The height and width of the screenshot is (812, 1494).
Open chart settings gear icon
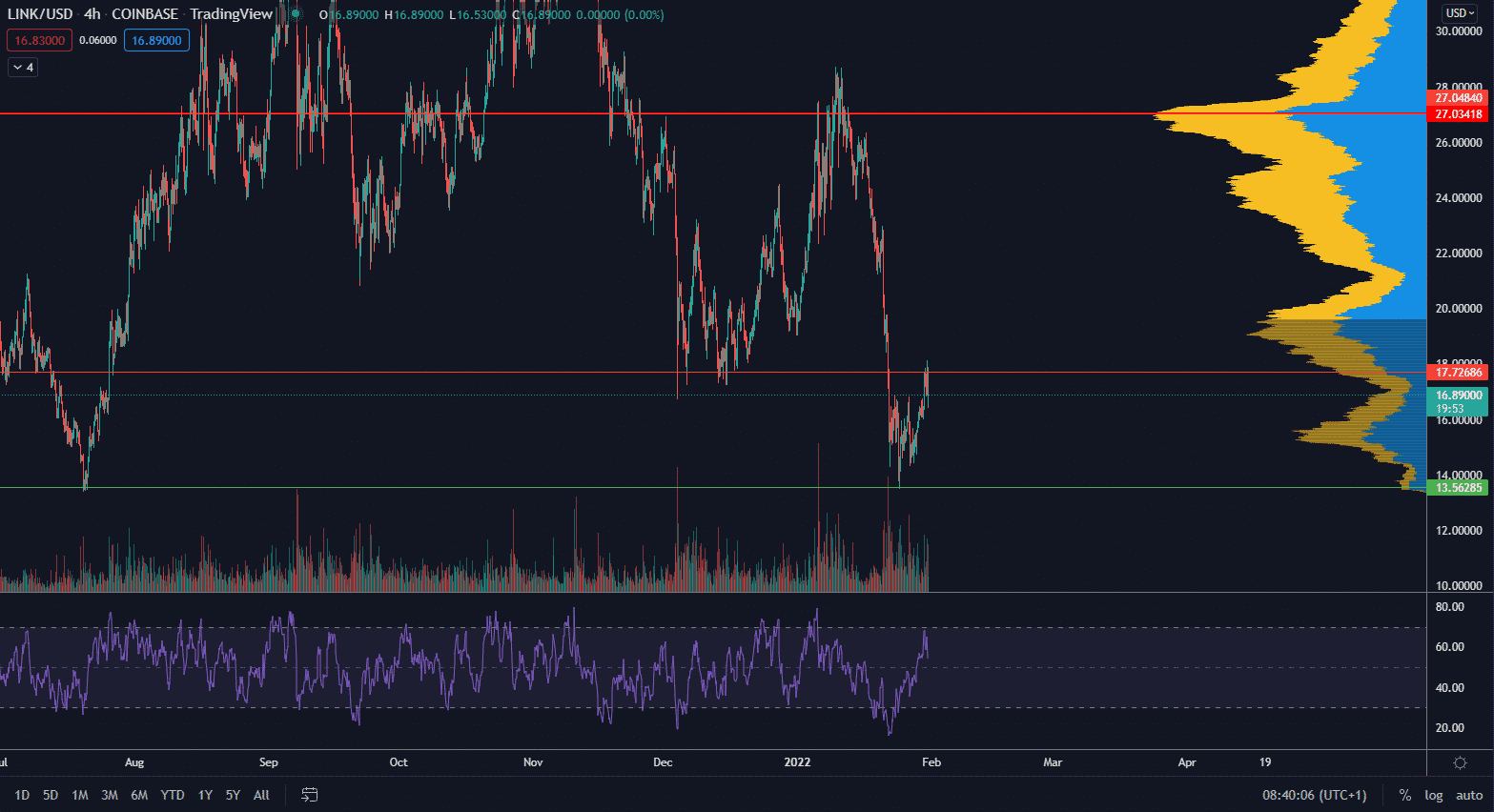(x=1460, y=762)
